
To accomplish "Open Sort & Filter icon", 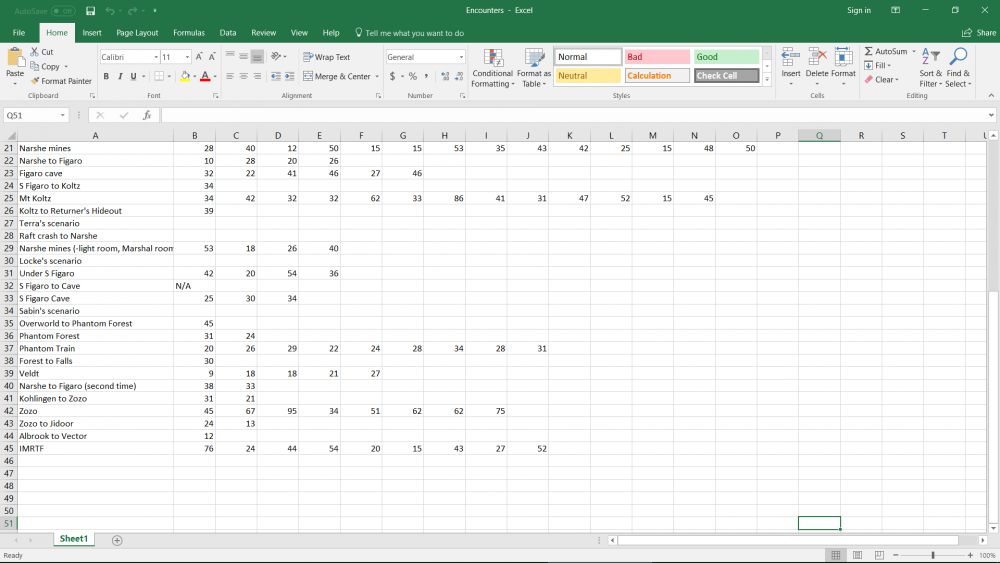I will 930,57.
